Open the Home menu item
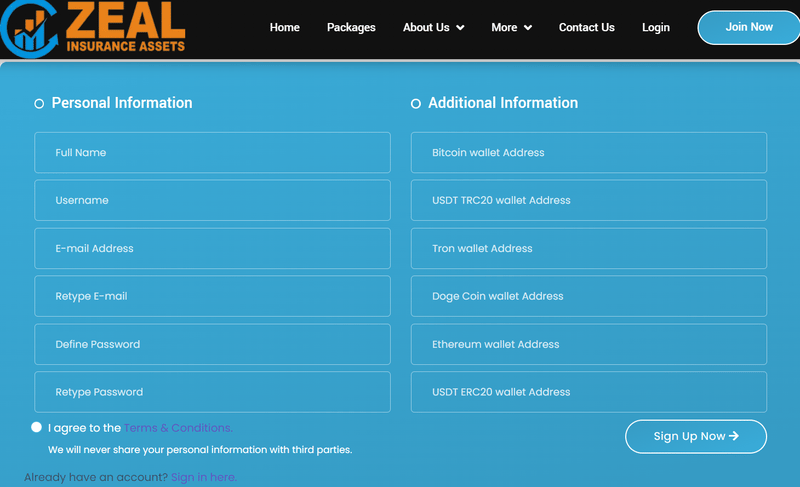 pyautogui.click(x=285, y=28)
